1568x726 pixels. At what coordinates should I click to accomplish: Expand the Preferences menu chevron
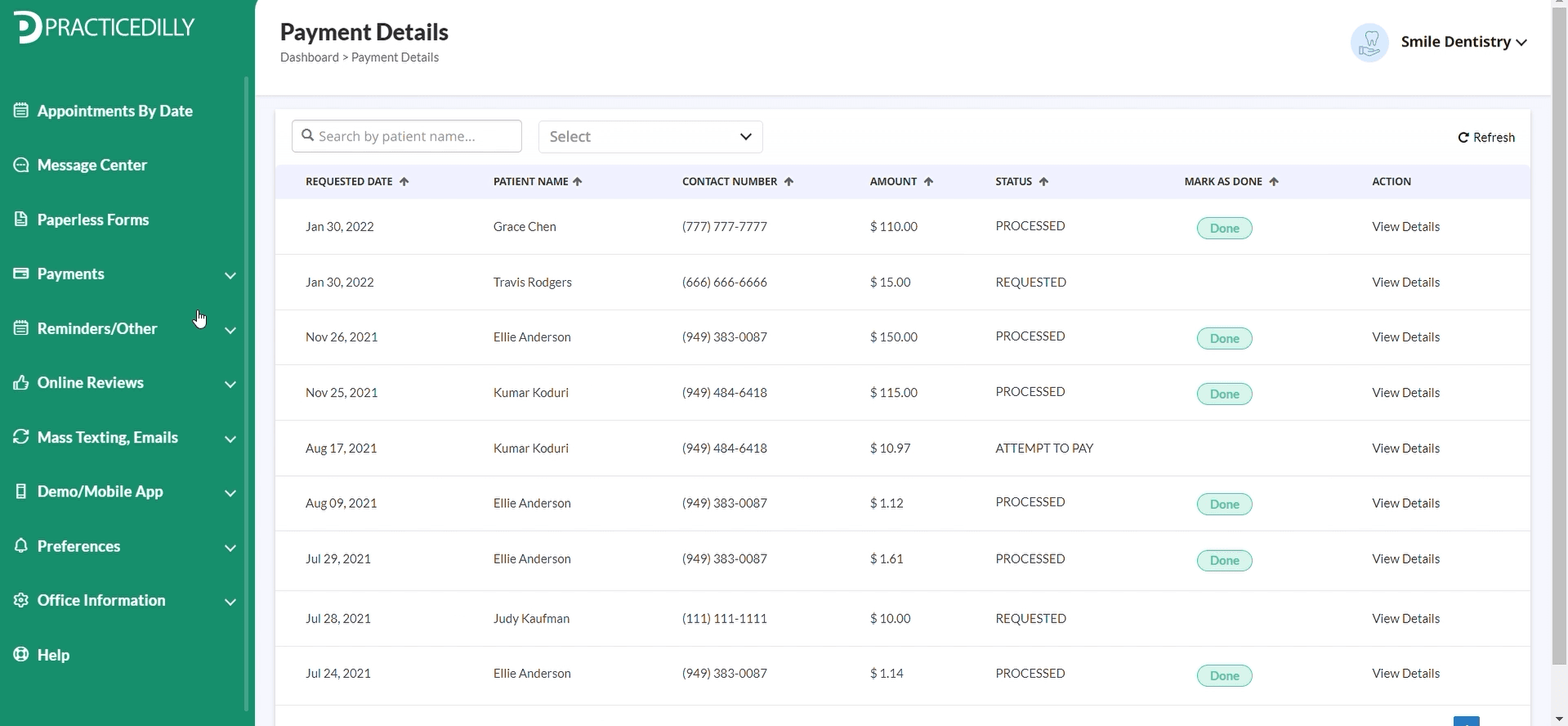point(230,547)
